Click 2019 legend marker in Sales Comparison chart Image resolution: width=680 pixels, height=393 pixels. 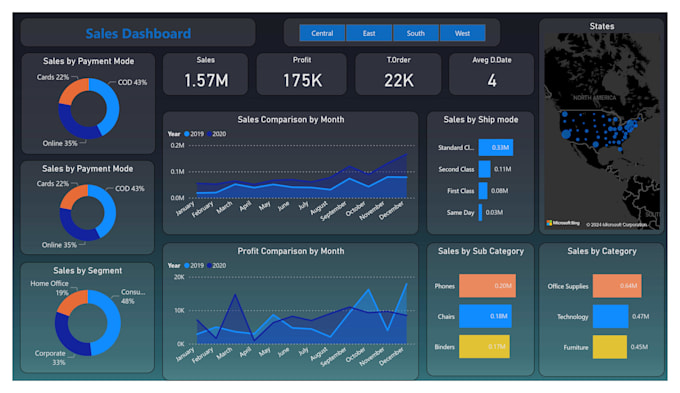(x=187, y=134)
